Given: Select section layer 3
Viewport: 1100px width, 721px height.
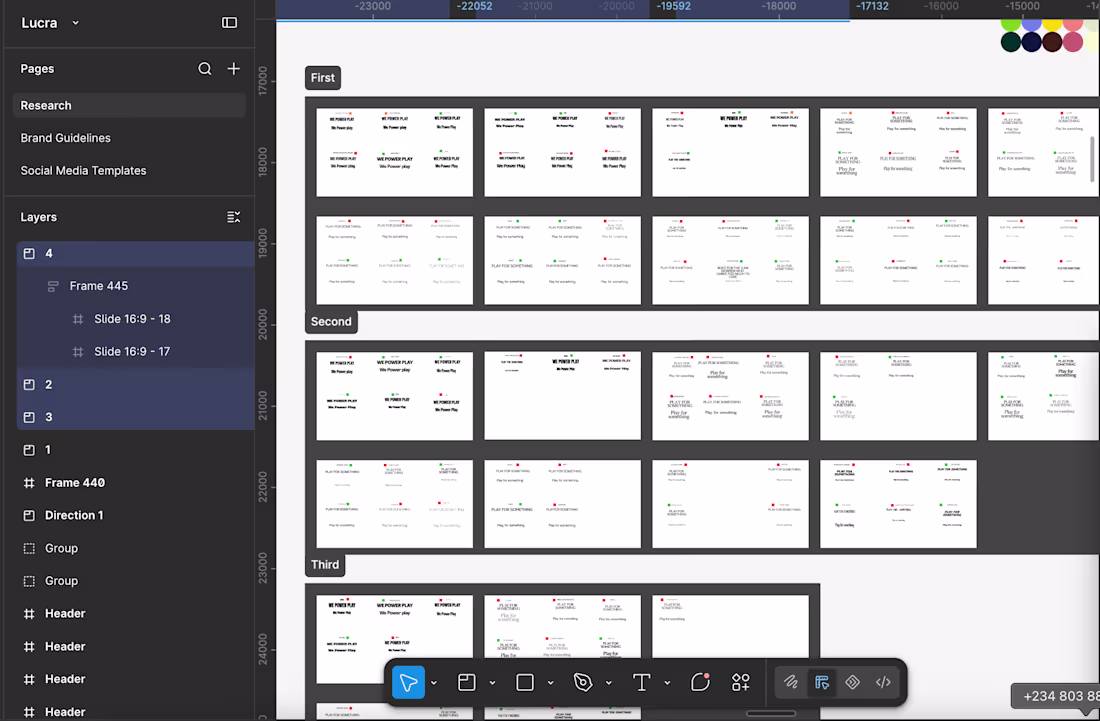Looking at the screenshot, I should 135,417.
